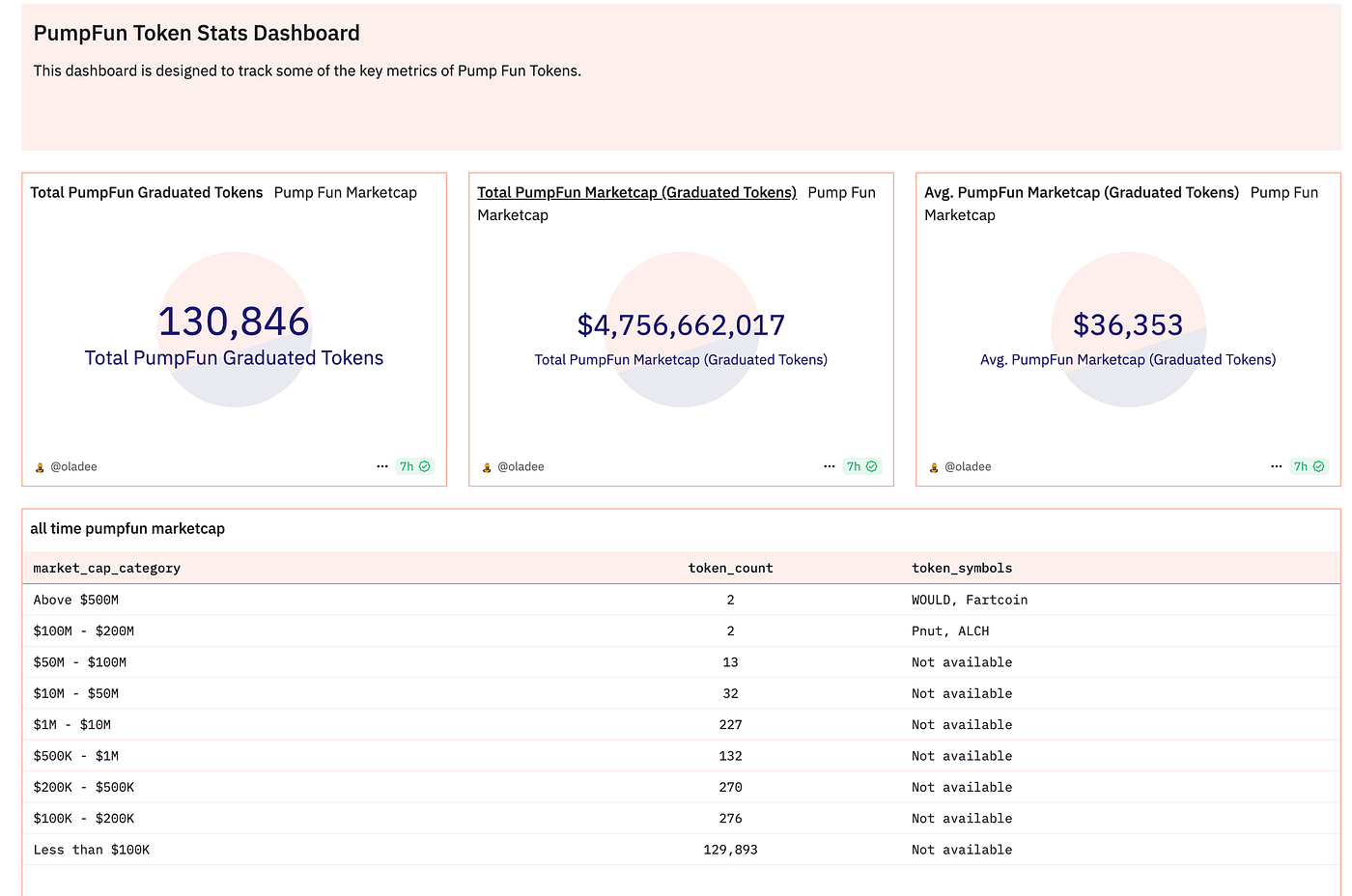Sort by the token_symbols column header
The height and width of the screenshot is (896, 1352).
[962, 568]
